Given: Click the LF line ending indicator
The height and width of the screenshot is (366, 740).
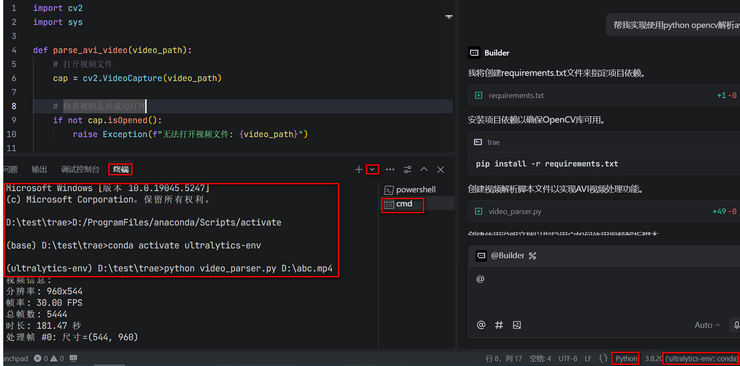Looking at the screenshot, I should (588, 358).
